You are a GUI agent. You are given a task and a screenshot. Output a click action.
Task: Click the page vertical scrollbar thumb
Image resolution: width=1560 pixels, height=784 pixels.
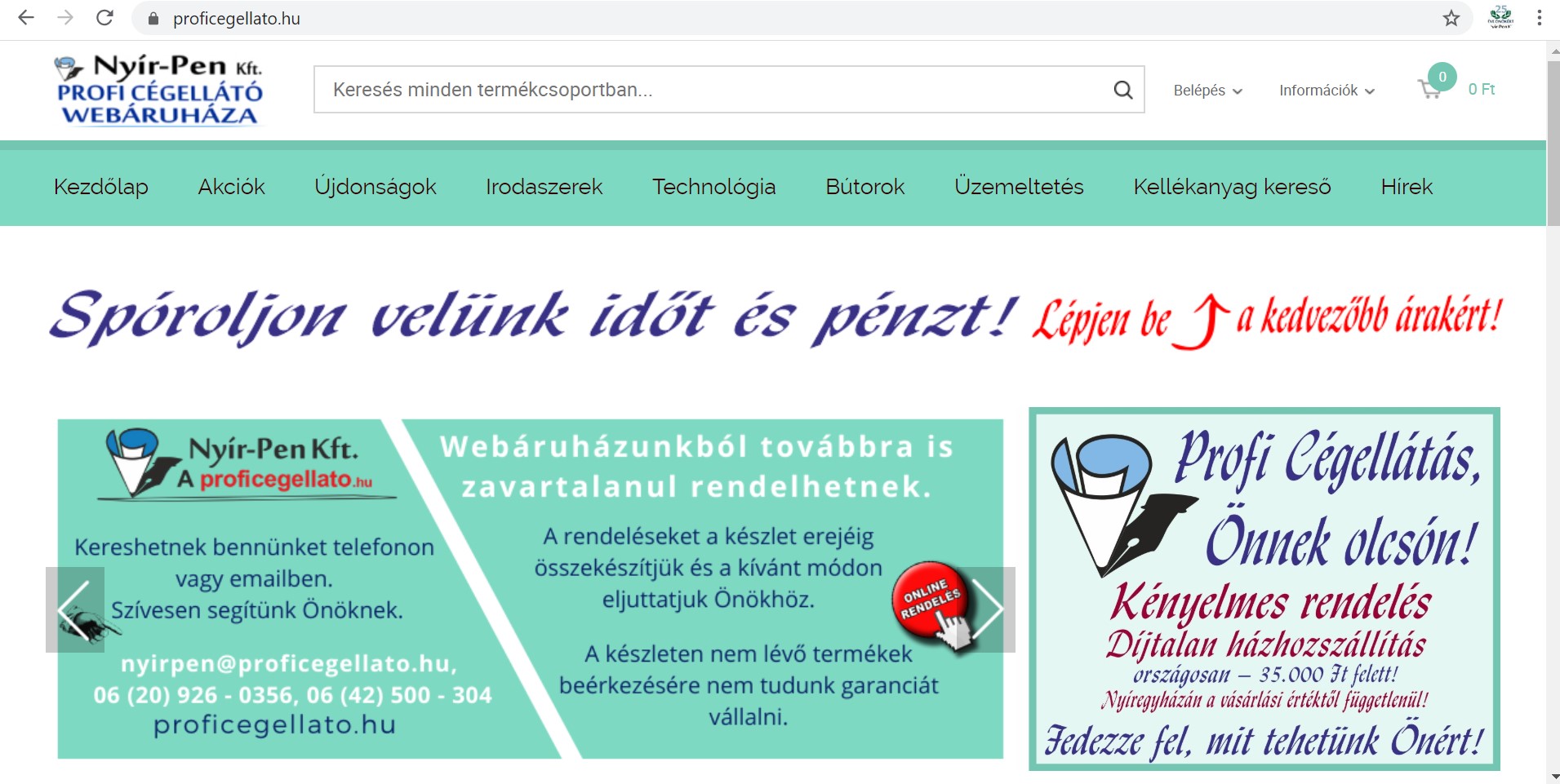click(1553, 143)
